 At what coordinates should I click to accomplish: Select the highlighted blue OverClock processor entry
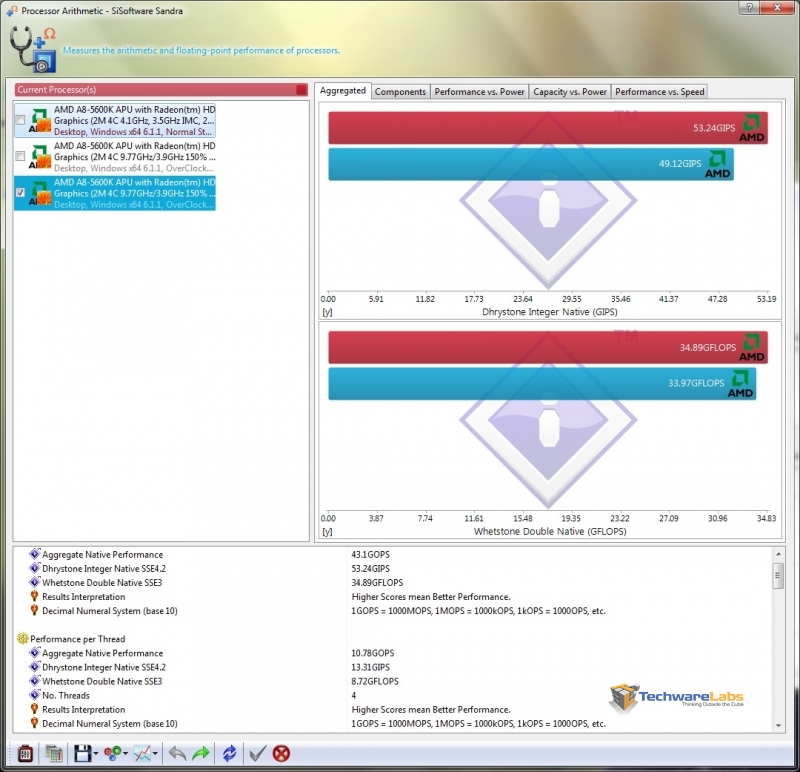(x=115, y=193)
